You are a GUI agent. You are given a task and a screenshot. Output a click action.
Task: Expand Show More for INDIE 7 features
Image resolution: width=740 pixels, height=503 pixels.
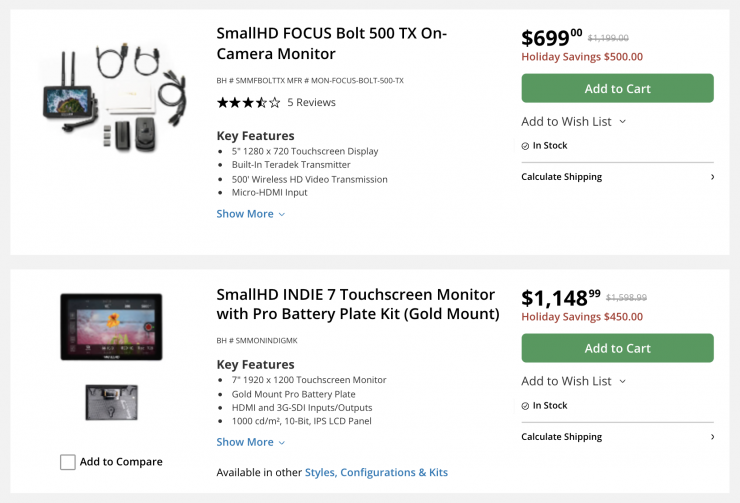point(250,442)
